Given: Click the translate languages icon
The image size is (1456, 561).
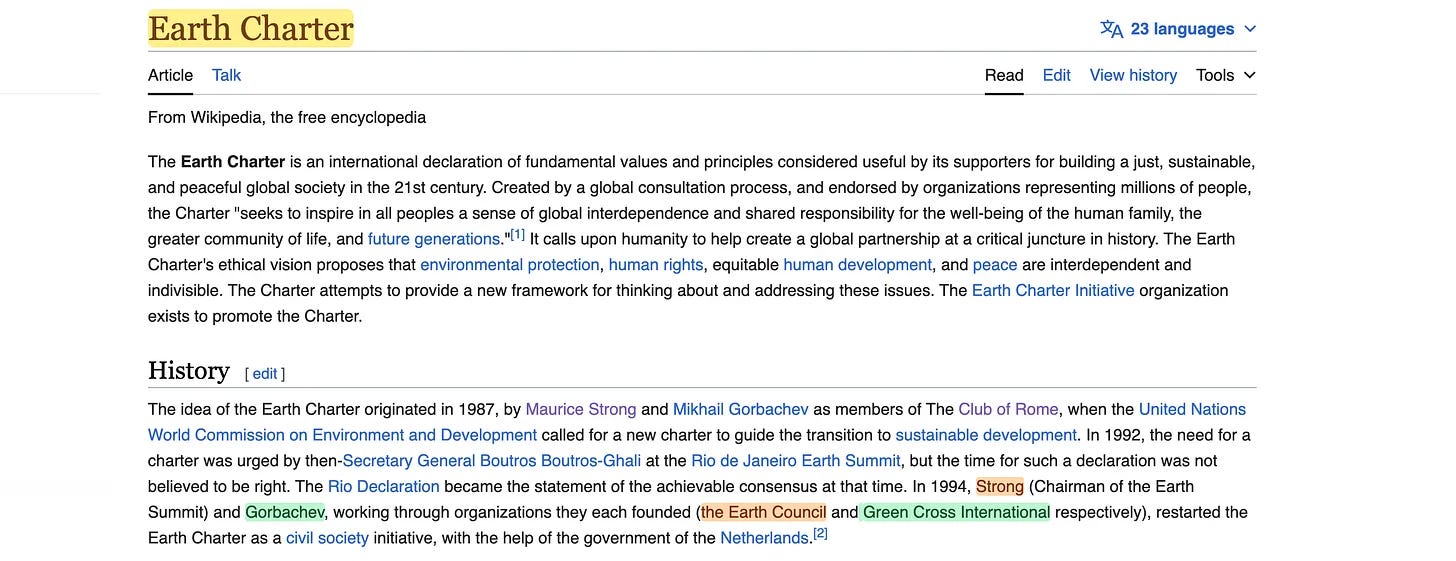Looking at the screenshot, I should click(x=1111, y=29).
